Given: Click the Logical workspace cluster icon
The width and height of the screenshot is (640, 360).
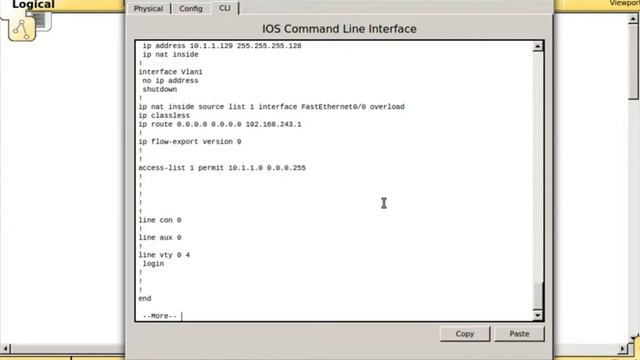Looking at the screenshot, I should 22,28.
